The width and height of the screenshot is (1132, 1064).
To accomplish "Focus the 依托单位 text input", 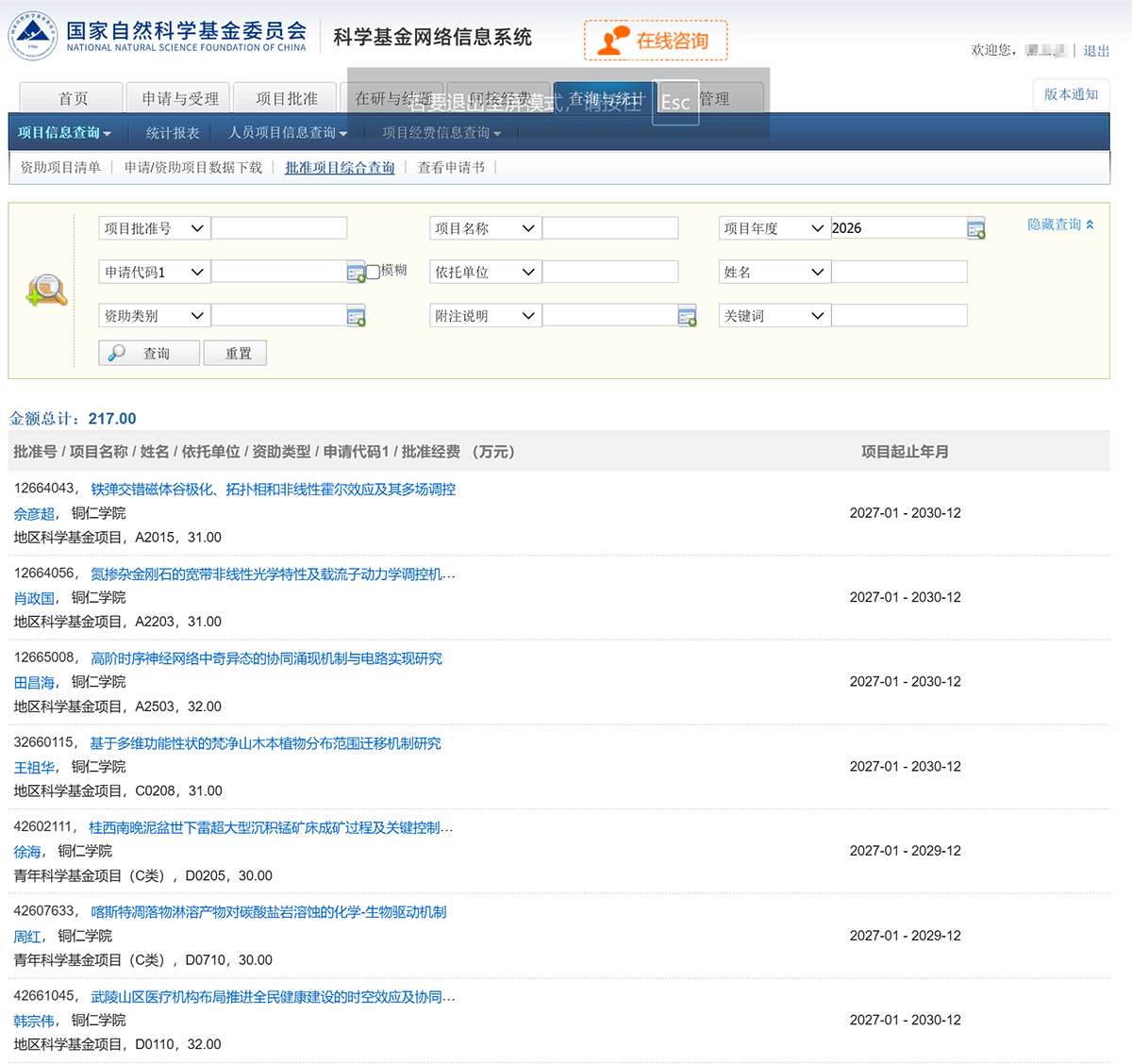I will [610, 272].
